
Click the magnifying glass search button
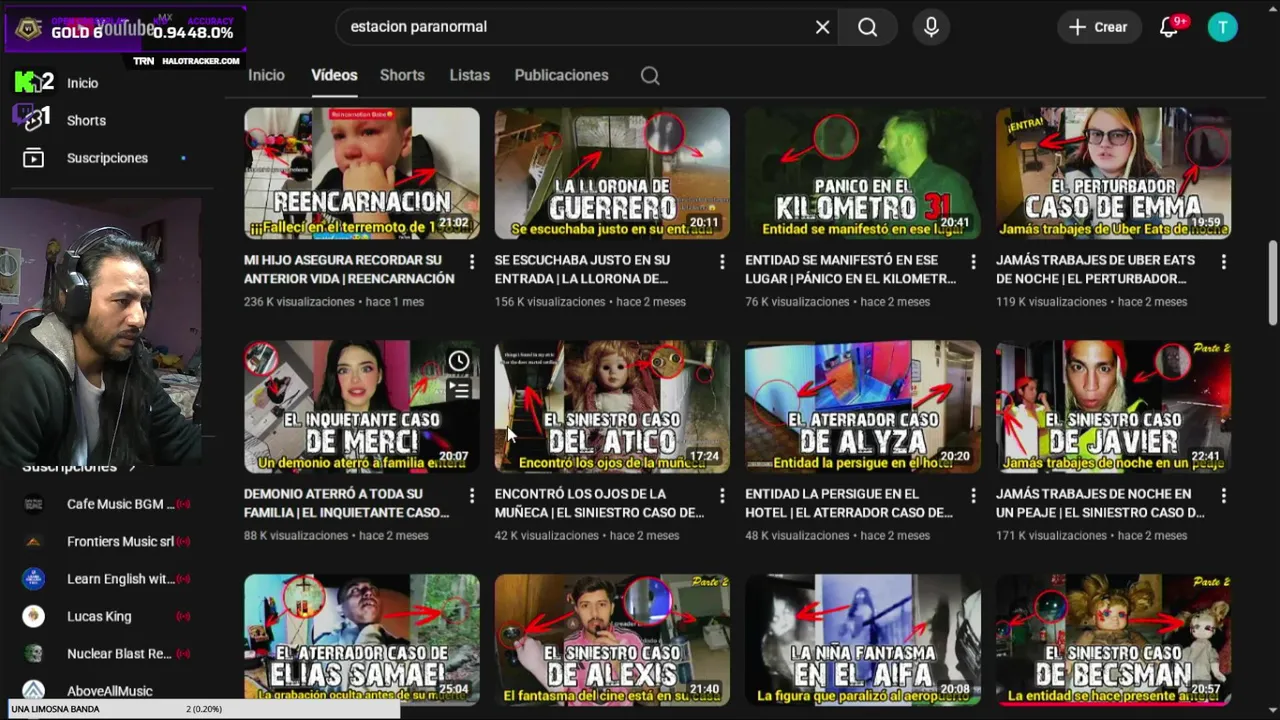867,27
